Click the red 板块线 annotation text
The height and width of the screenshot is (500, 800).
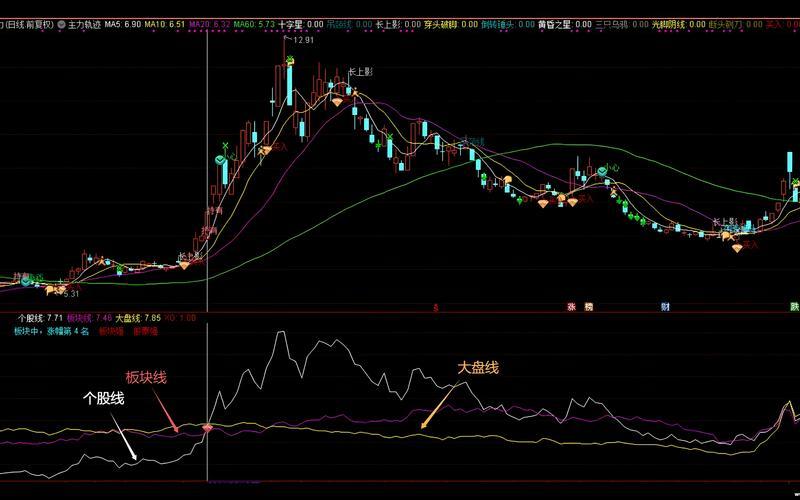145,377
